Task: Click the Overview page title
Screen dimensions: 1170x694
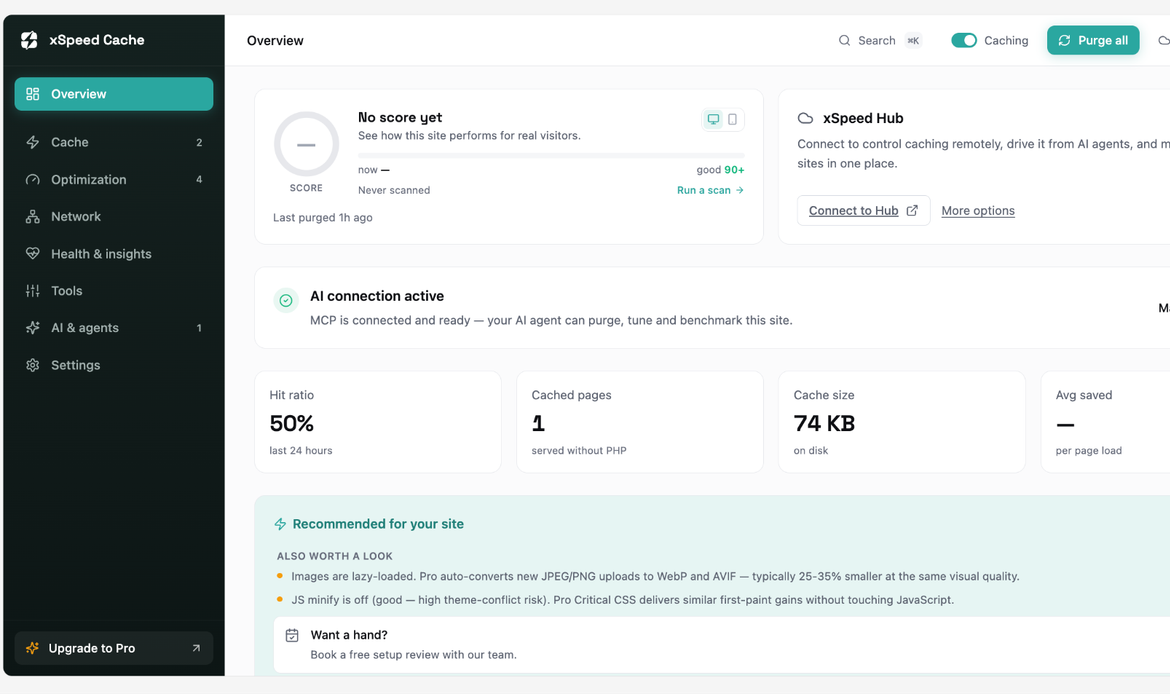Action: (x=275, y=40)
